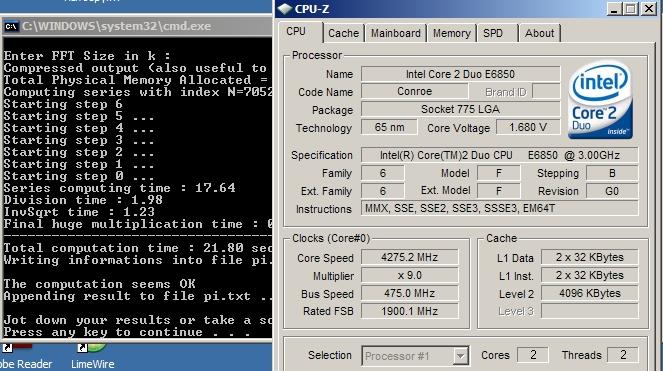Click the Core Voltage value 1.680 V
The width and height of the screenshot is (663, 371).
pos(528,127)
